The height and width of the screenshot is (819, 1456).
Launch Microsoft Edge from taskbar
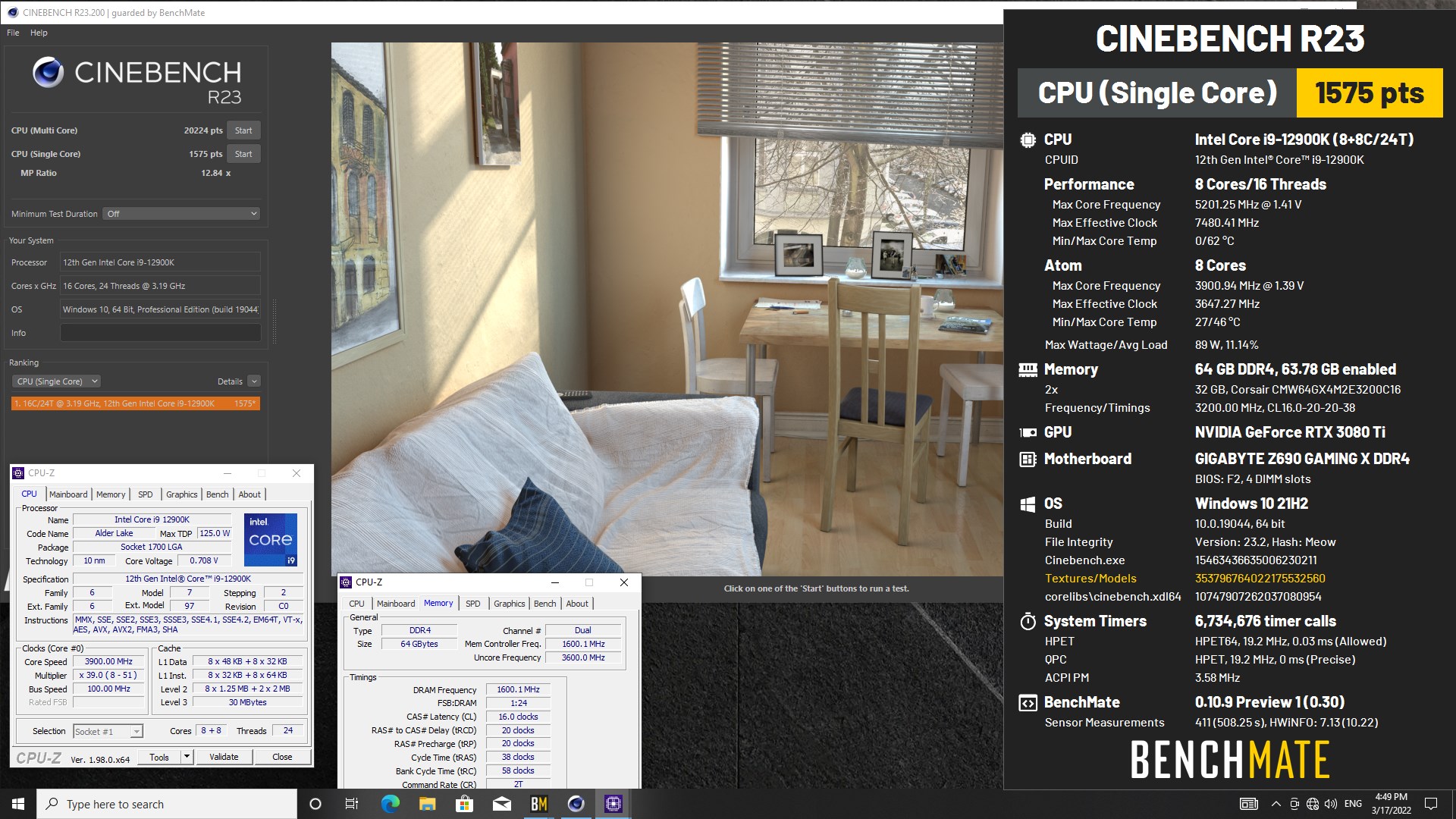pos(390,804)
